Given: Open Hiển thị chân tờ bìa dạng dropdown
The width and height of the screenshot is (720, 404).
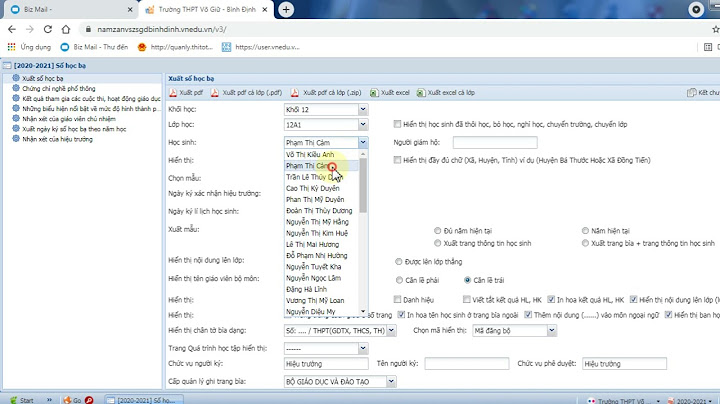Looking at the screenshot, I should tap(391, 330).
